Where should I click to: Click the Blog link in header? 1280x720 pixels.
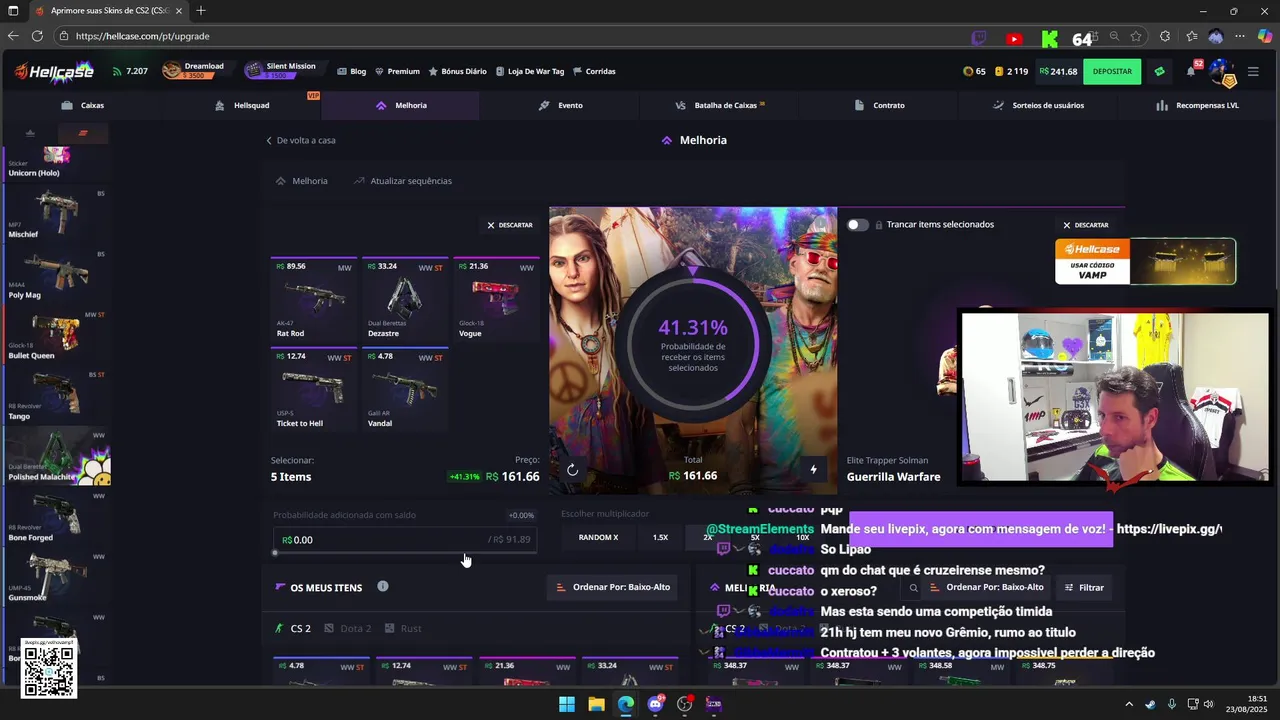point(352,72)
